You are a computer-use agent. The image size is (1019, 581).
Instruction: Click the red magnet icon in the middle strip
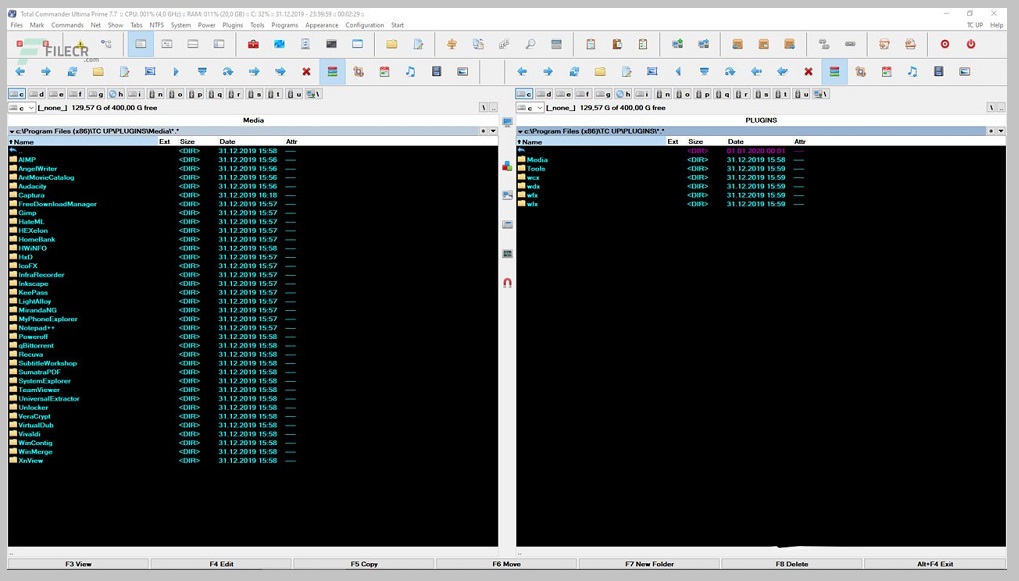click(x=508, y=283)
